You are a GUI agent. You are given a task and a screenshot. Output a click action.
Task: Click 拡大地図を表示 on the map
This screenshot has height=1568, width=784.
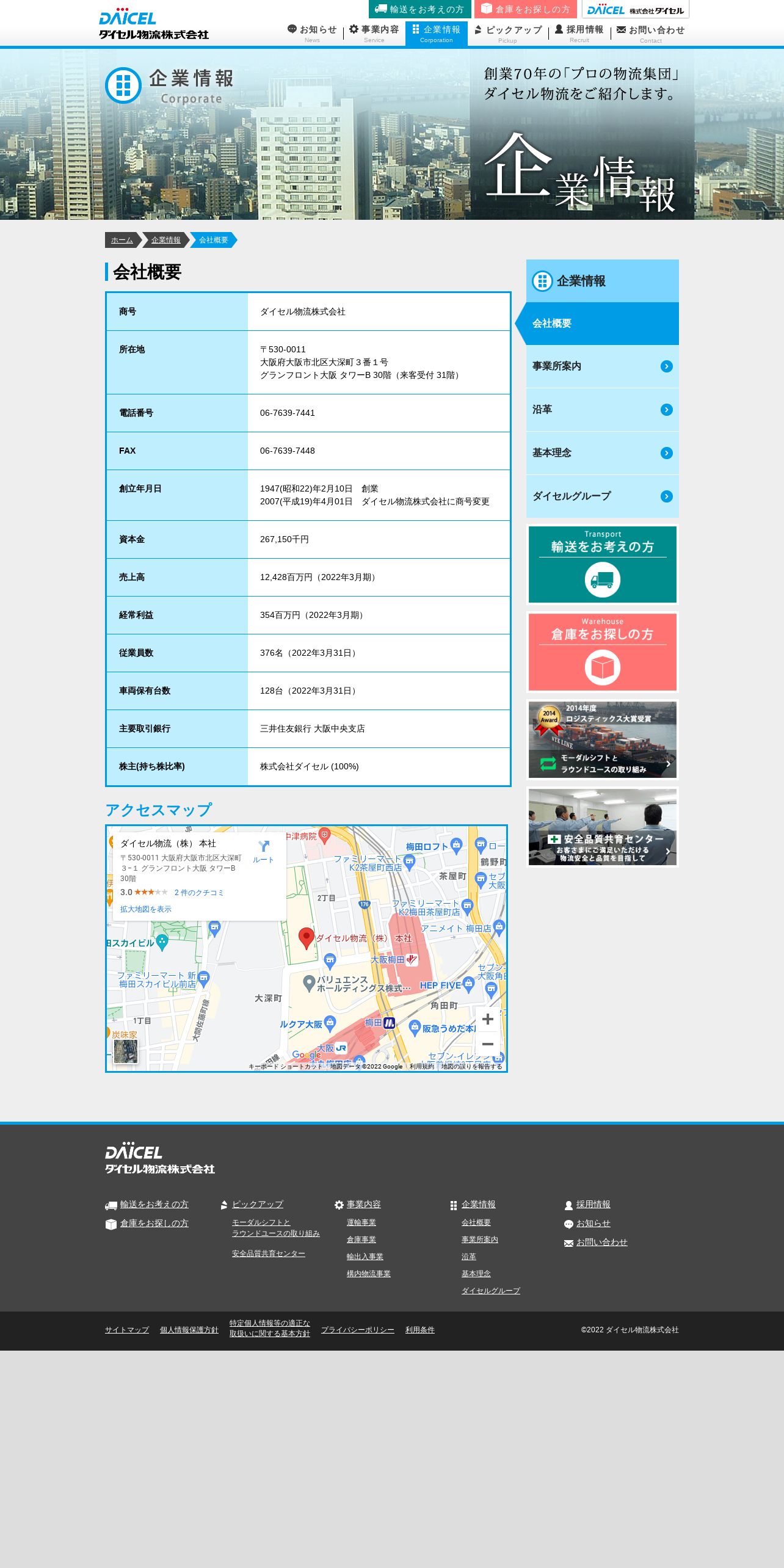coord(146,909)
